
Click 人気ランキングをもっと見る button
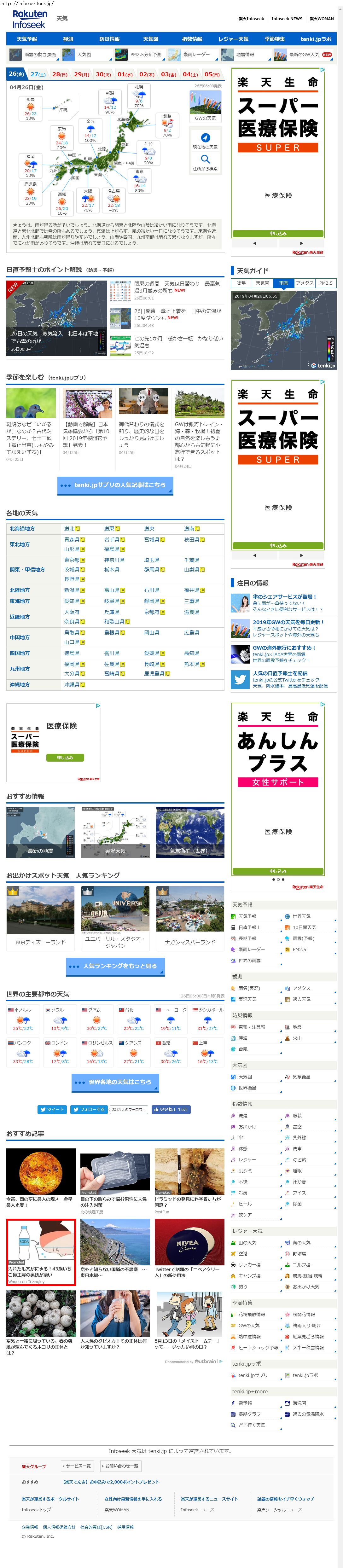(x=115, y=966)
